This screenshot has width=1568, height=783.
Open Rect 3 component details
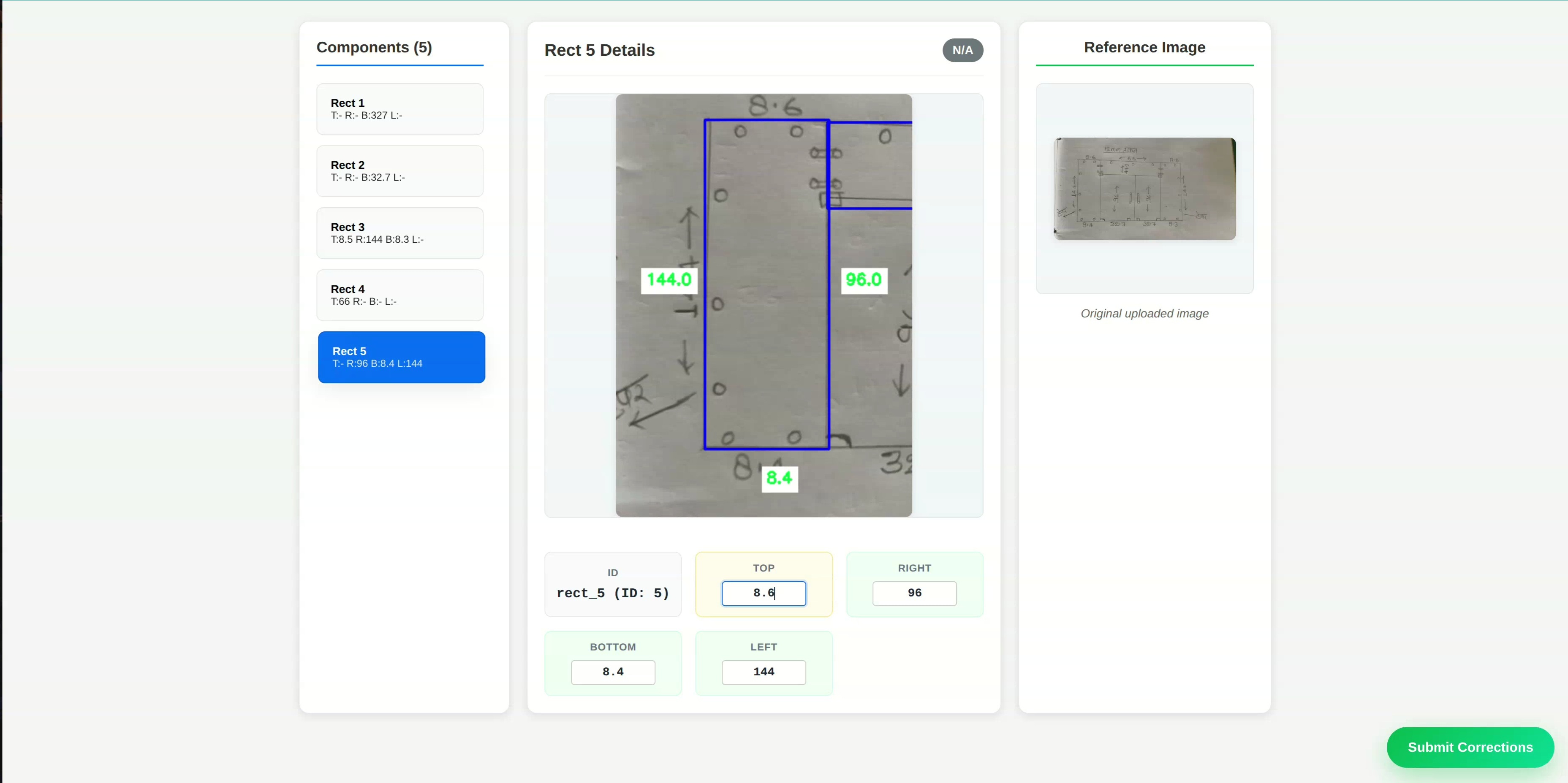(399, 233)
